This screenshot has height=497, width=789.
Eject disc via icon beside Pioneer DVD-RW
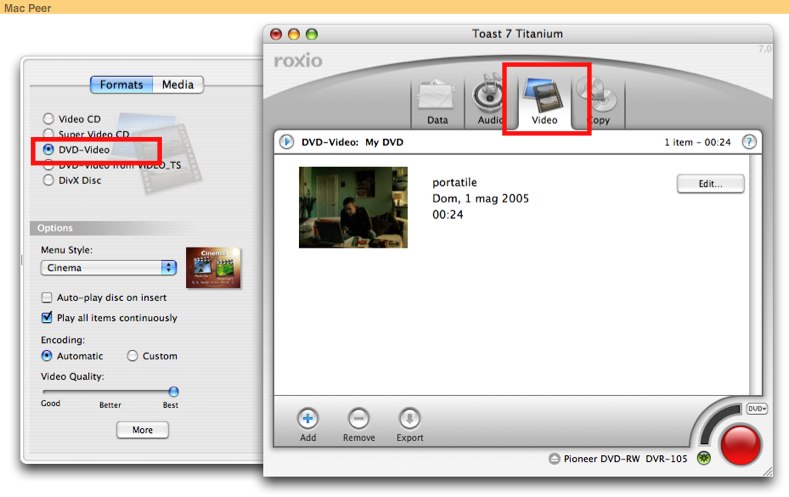(x=554, y=459)
